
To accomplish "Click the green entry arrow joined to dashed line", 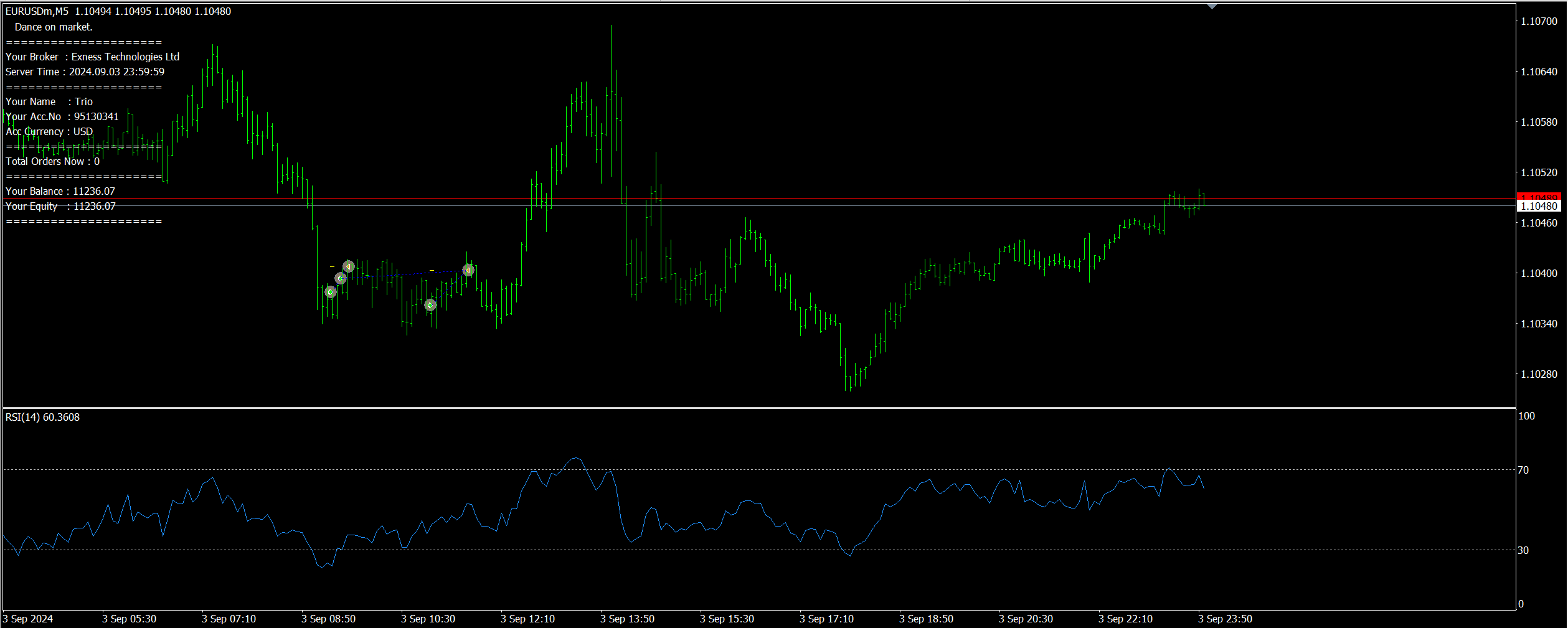I will tap(340, 278).
